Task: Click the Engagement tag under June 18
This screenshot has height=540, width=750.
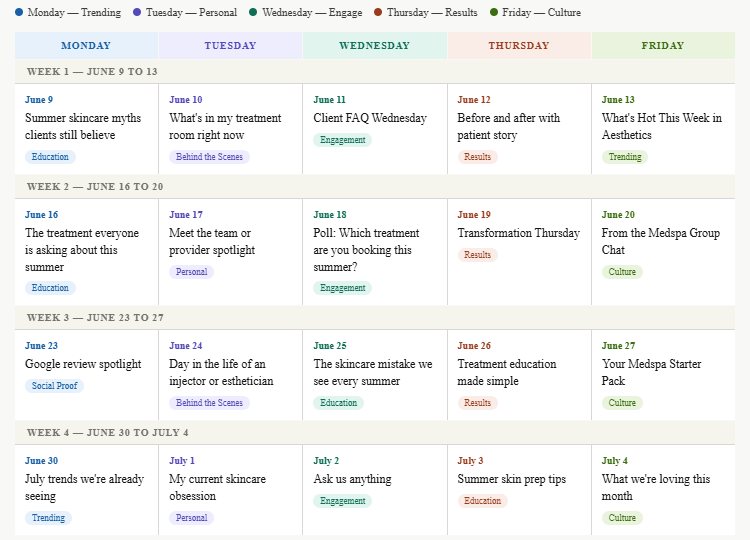Action: pyautogui.click(x=342, y=288)
